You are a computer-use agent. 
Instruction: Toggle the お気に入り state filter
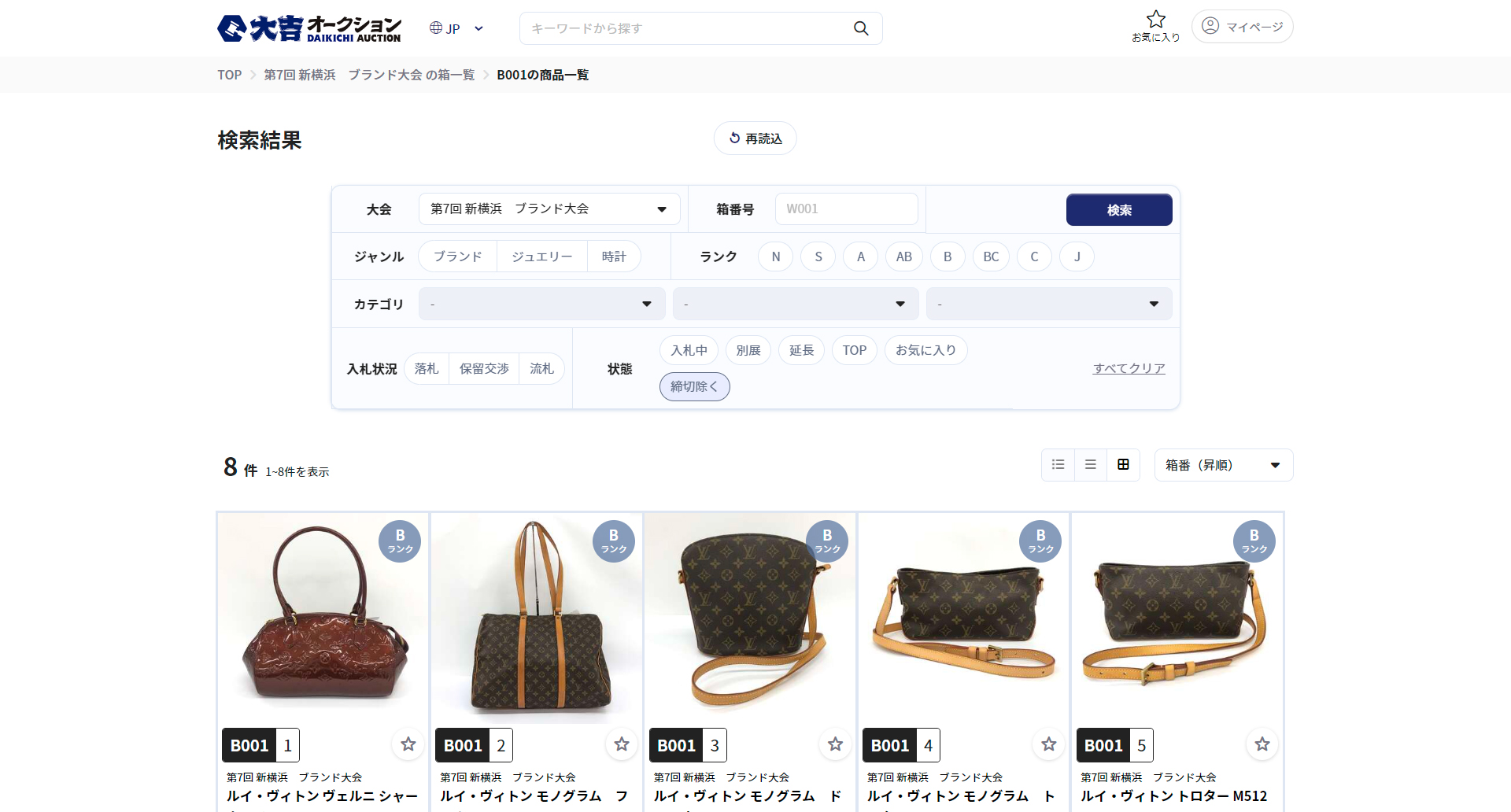pyautogui.click(x=926, y=350)
